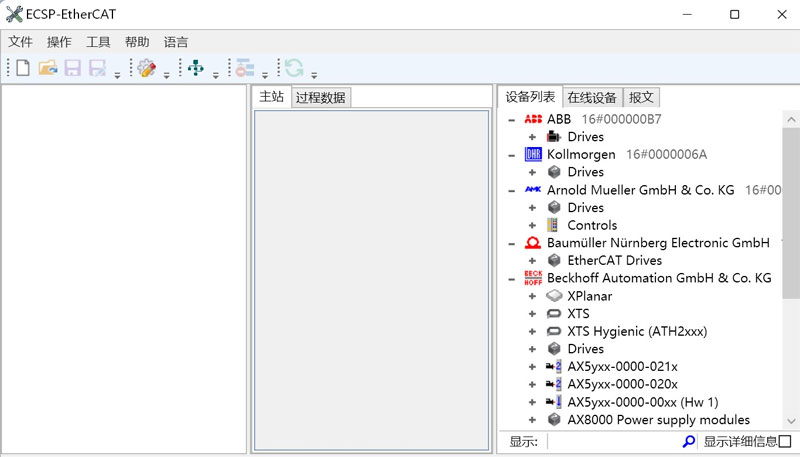Select Drives text under Beckhoff Automation
This screenshot has width=800, height=457.
tap(586, 349)
